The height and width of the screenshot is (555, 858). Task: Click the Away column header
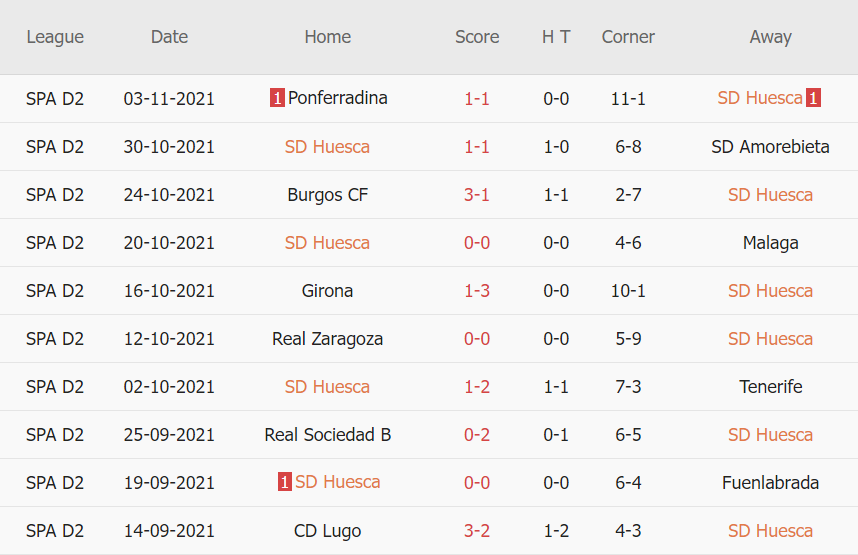tap(770, 37)
